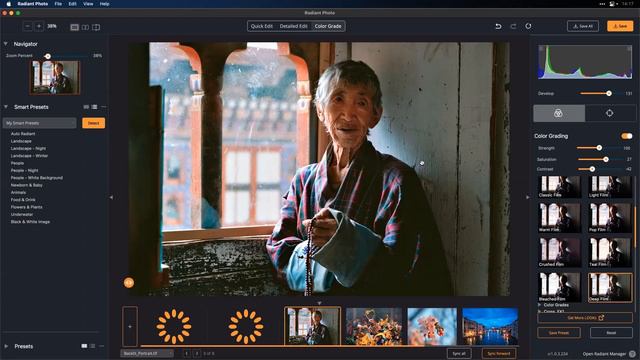
Task: Select the color circles grading tab icon
Action: 558,113
